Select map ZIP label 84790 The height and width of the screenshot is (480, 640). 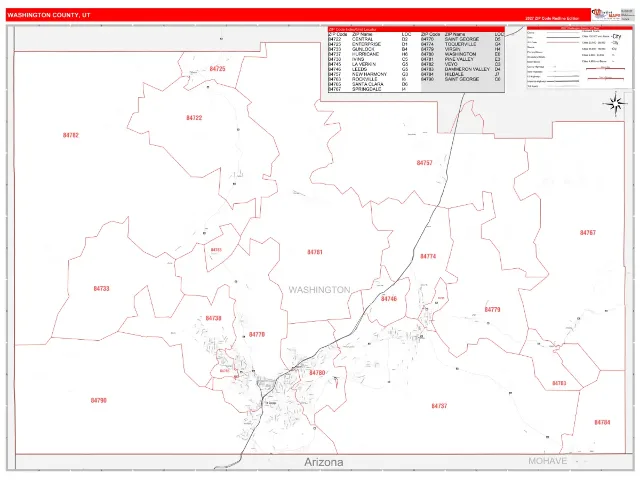98,400
